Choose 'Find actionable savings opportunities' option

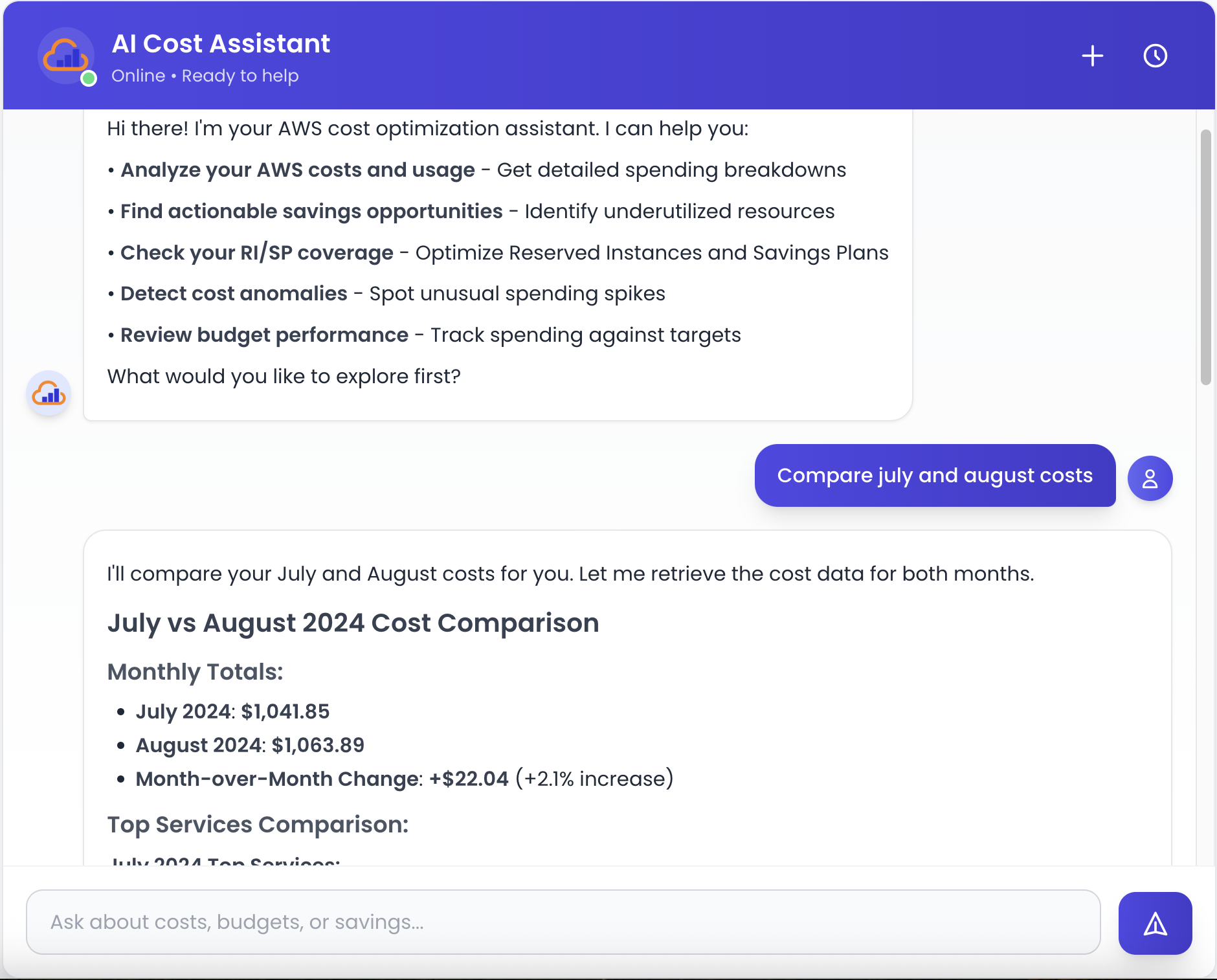tap(311, 211)
